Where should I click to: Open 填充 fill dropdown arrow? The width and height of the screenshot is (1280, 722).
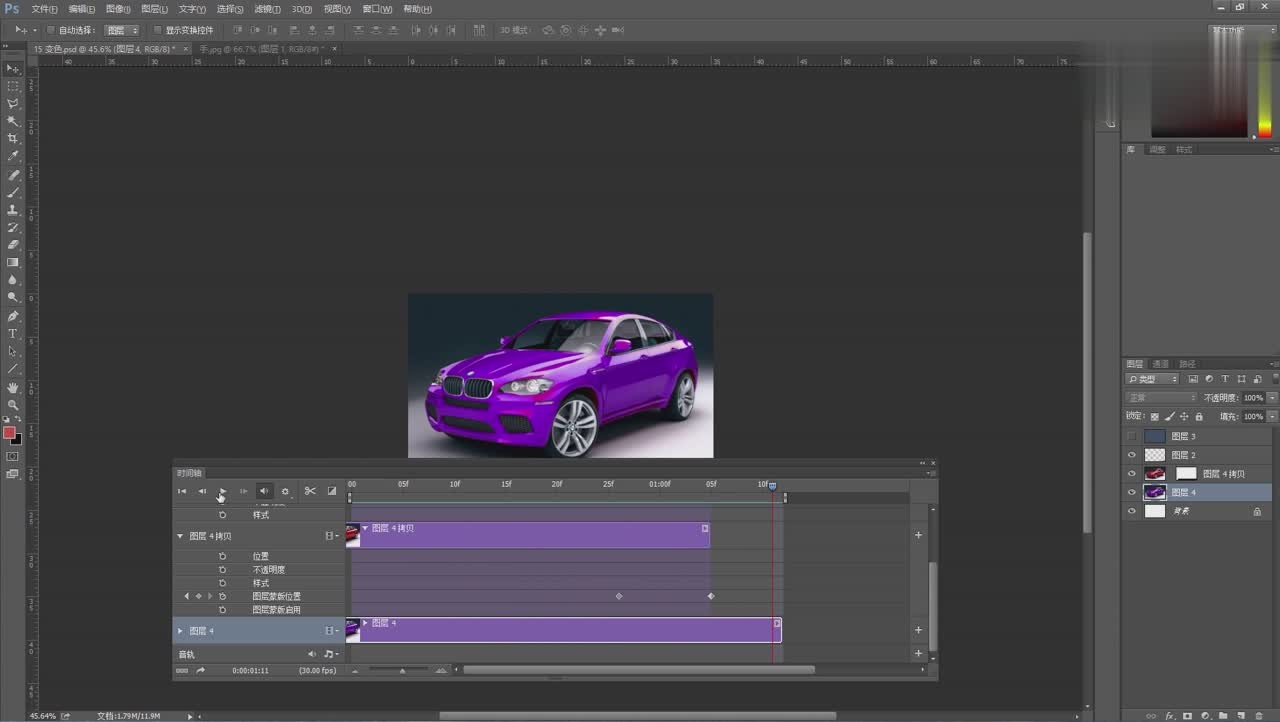click(x=1272, y=416)
